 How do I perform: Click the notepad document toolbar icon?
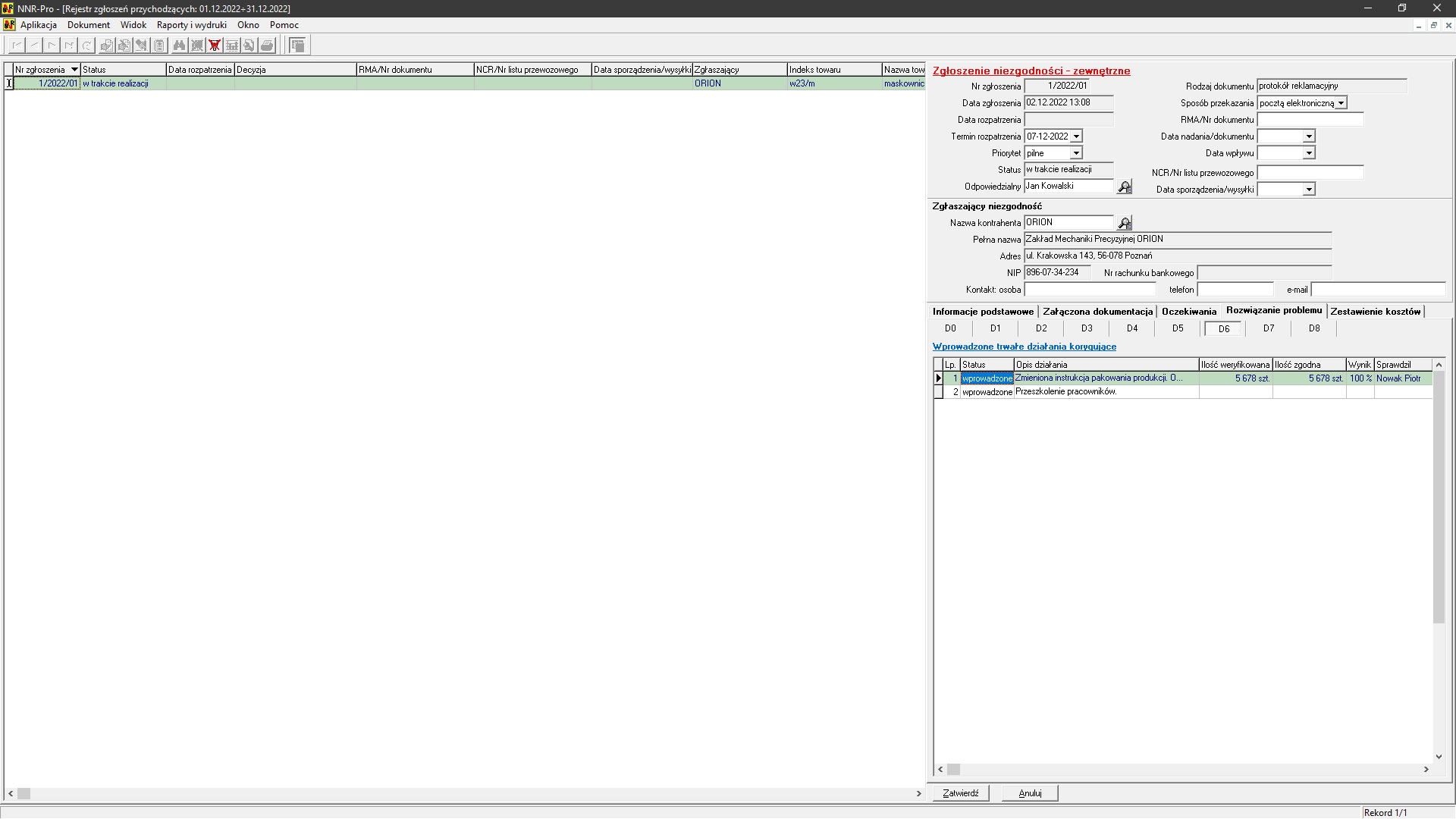(159, 45)
